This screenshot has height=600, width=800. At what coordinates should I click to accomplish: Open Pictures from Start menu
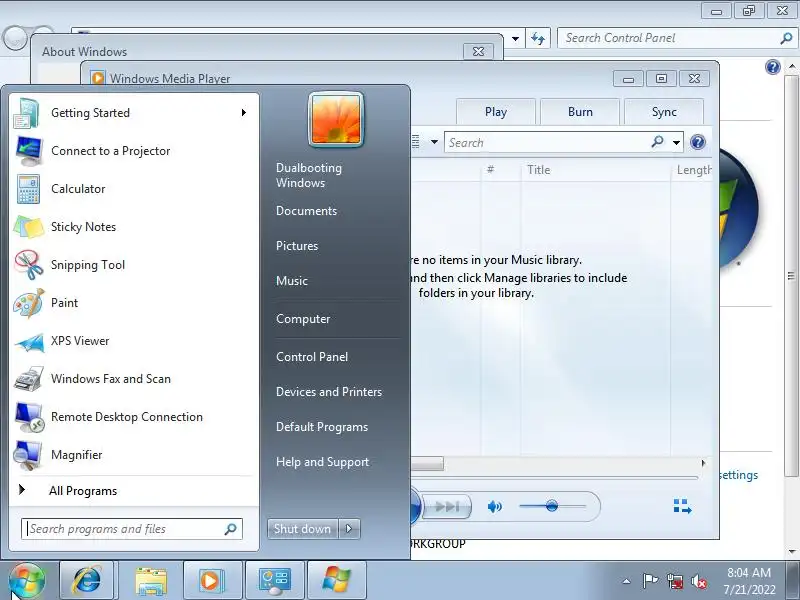tap(297, 246)
